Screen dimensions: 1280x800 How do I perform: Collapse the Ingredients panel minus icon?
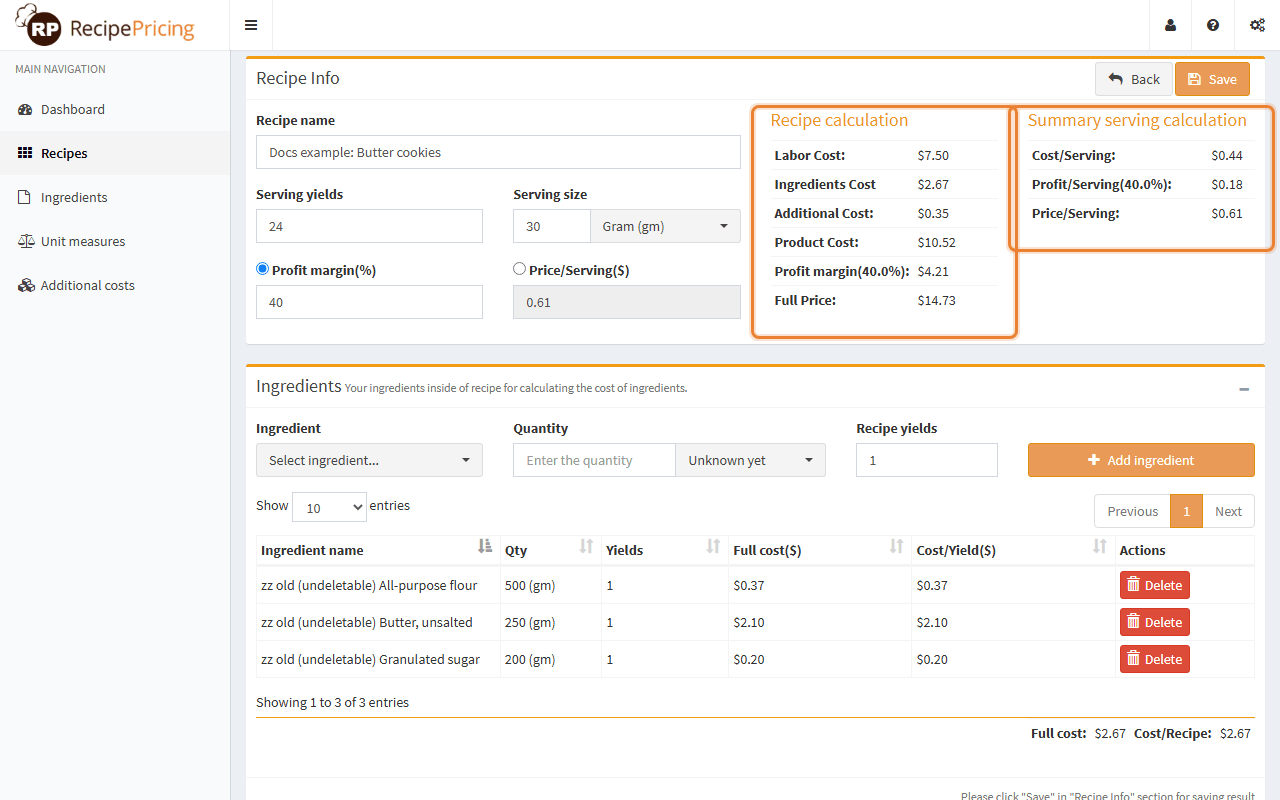click(1244, 389)
